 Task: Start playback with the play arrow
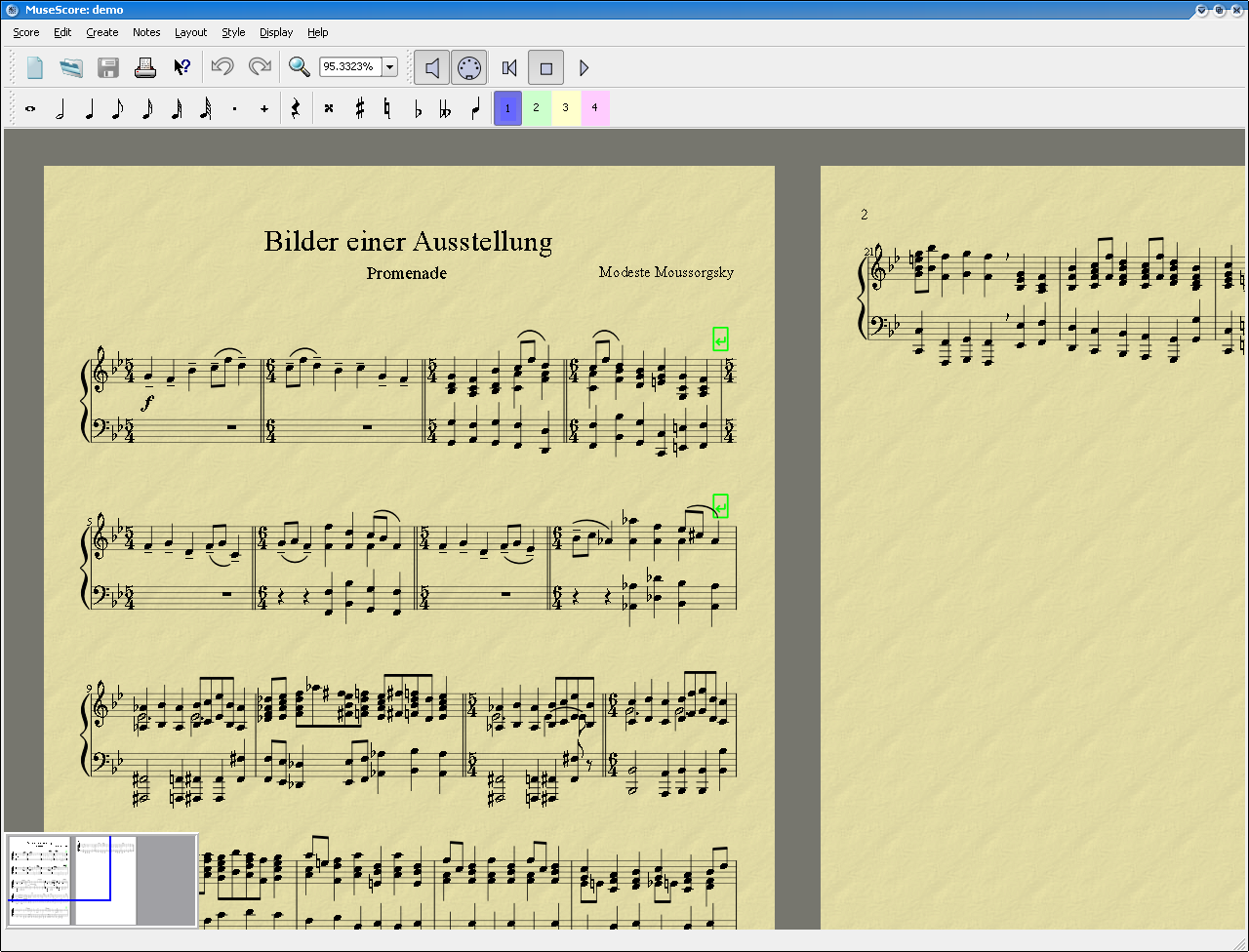click(x=584, y=67)
